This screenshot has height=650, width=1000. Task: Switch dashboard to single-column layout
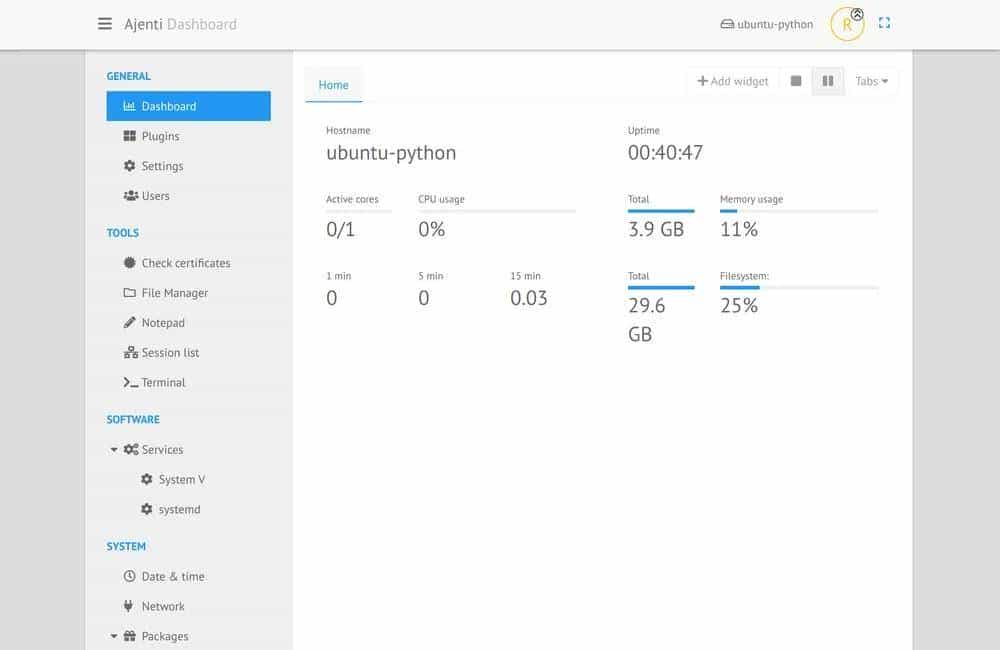click(797, 81)
